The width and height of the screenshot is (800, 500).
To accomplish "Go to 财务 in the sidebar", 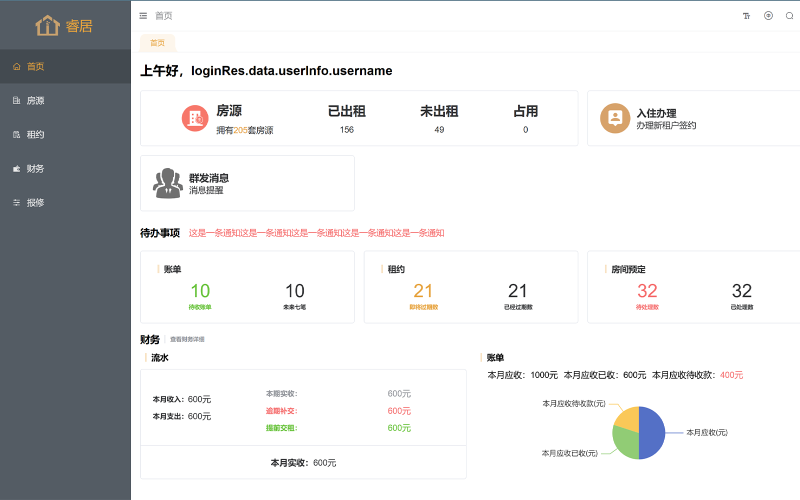I will click(35, 169).
